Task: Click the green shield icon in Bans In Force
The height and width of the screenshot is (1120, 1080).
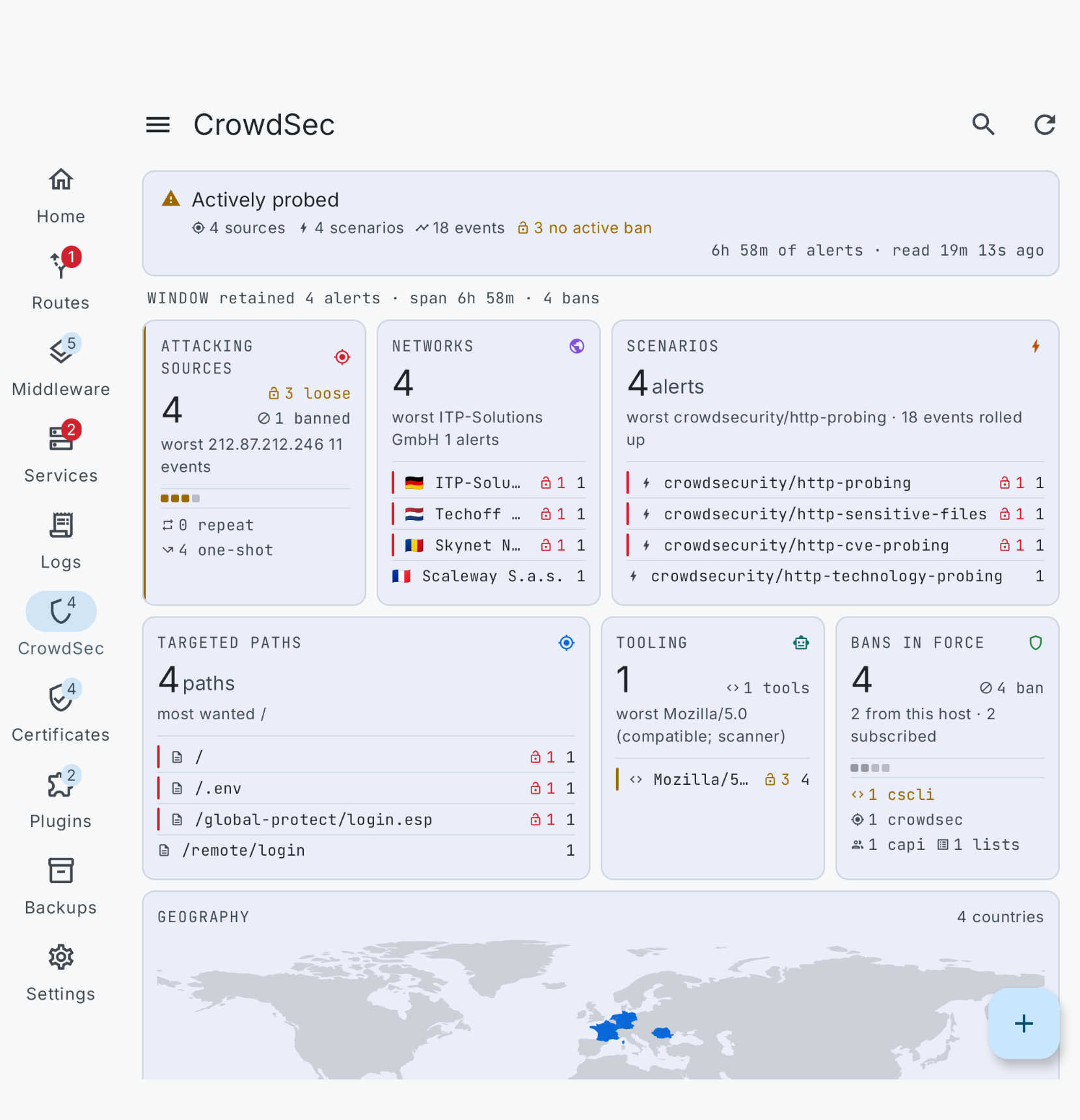Action: point(1036,643)
